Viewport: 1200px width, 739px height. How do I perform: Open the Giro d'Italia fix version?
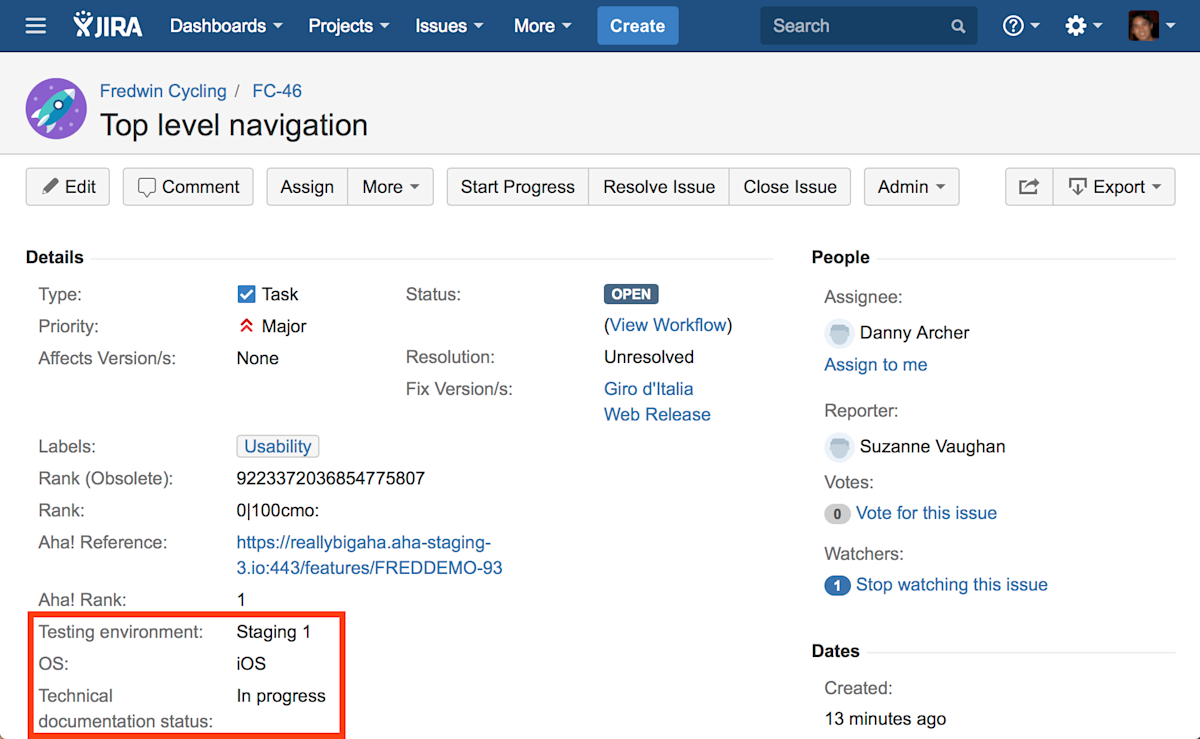[x=649, y=389]
